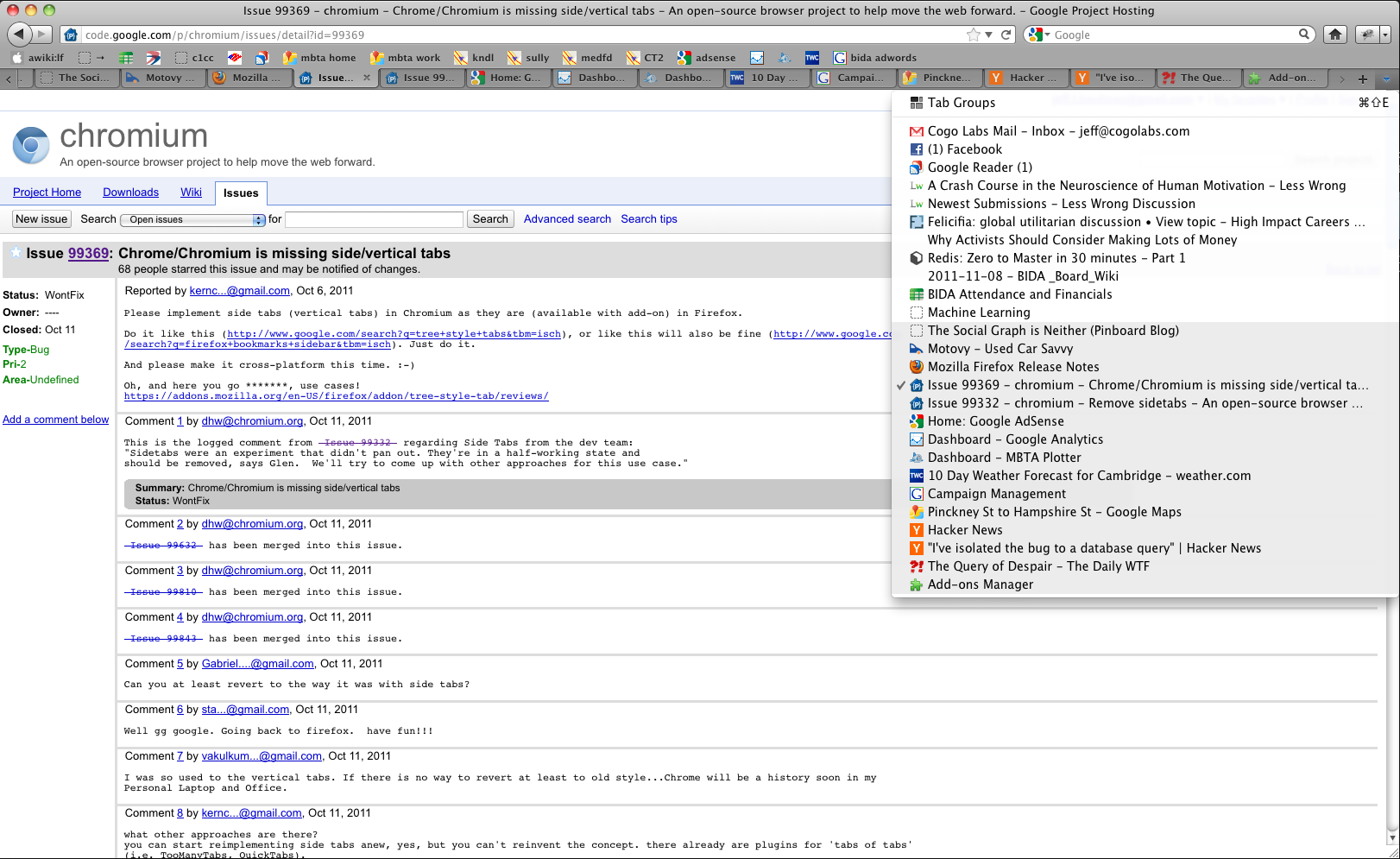Image resolution: width=1400 pixels, height=859 pixels.
Task: Select Machine Learning from tab list
Action: click(x=1145, y=313)
